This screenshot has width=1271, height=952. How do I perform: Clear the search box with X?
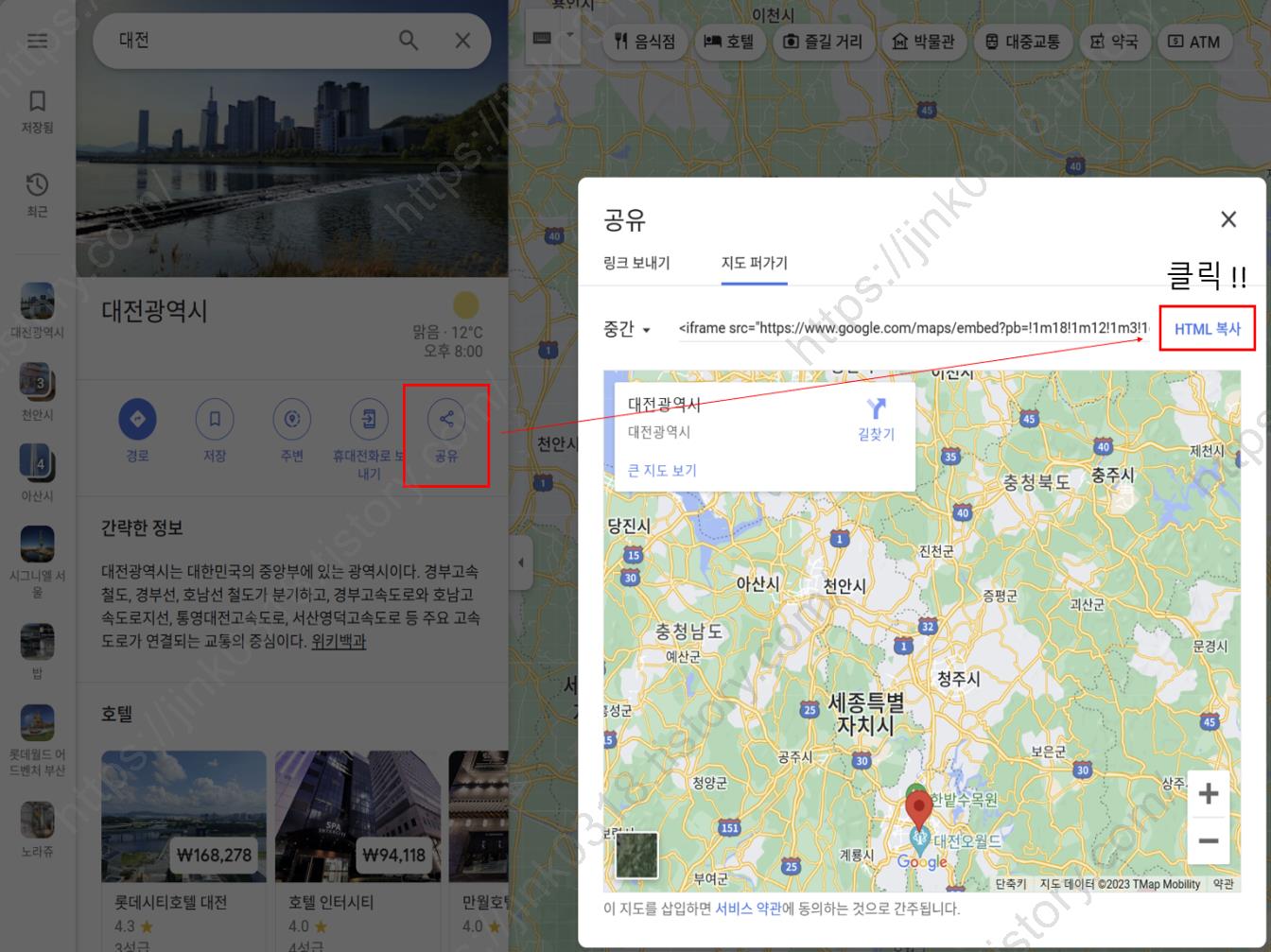[462, 41]
